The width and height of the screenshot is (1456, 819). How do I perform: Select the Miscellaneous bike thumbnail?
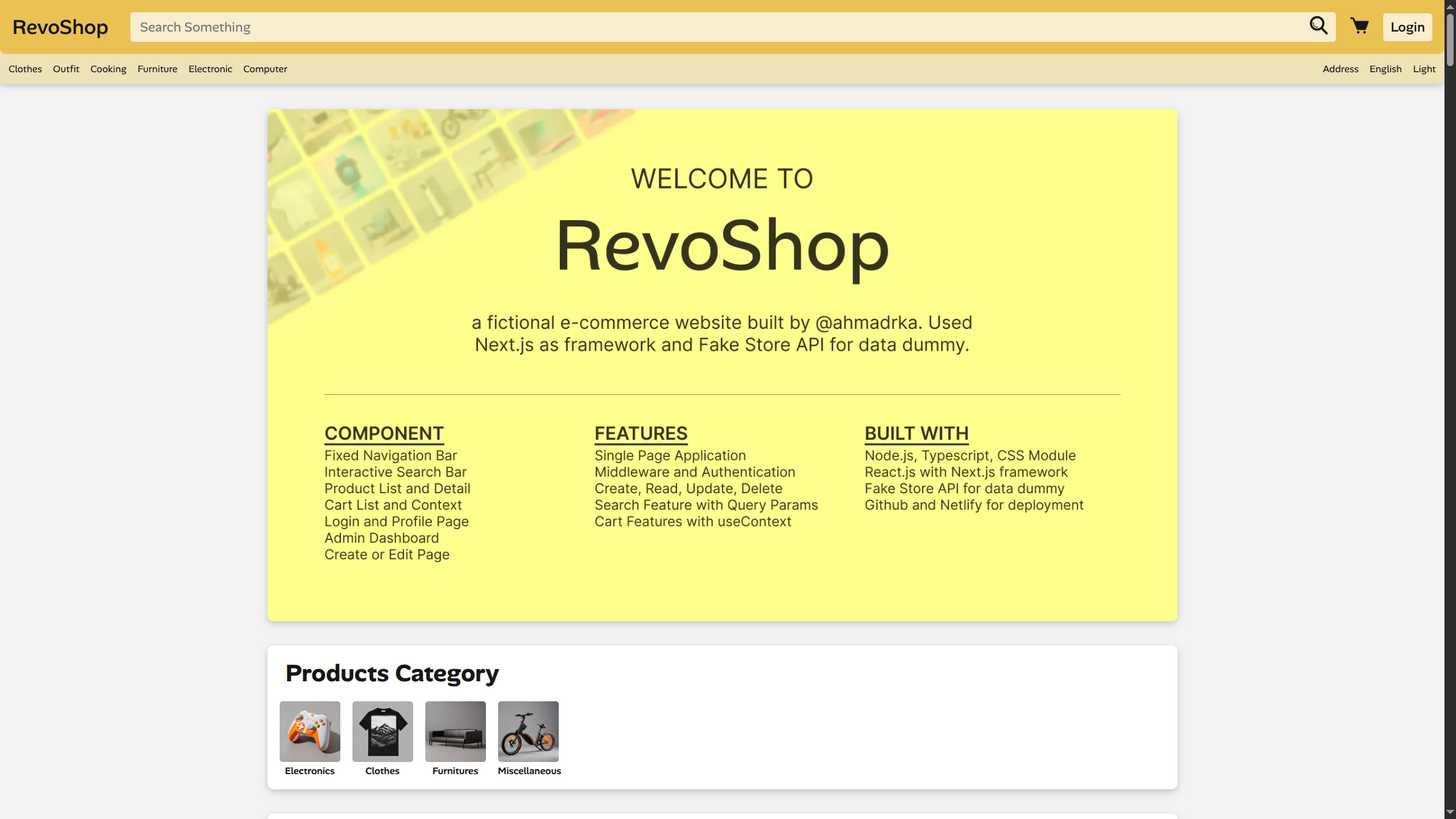click(x=528, y=732)
